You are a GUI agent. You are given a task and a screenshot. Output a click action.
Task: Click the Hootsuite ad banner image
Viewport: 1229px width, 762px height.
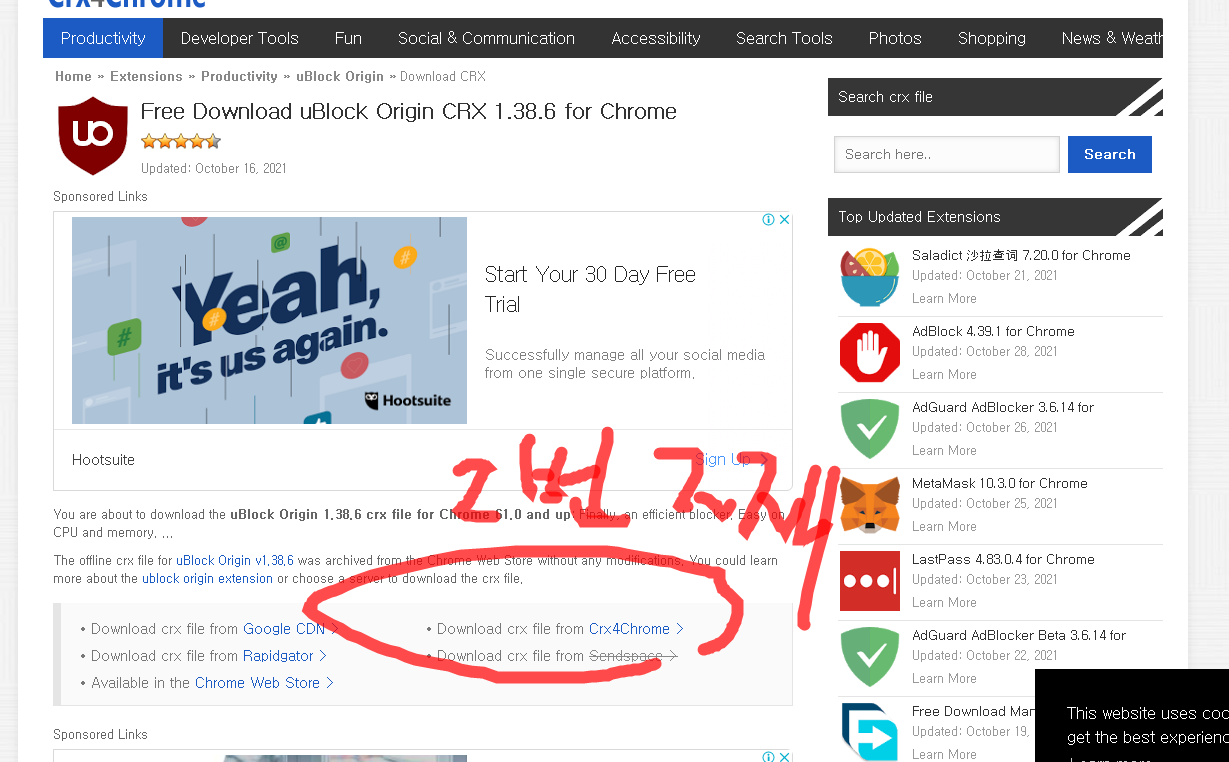(x=269, y=320)
